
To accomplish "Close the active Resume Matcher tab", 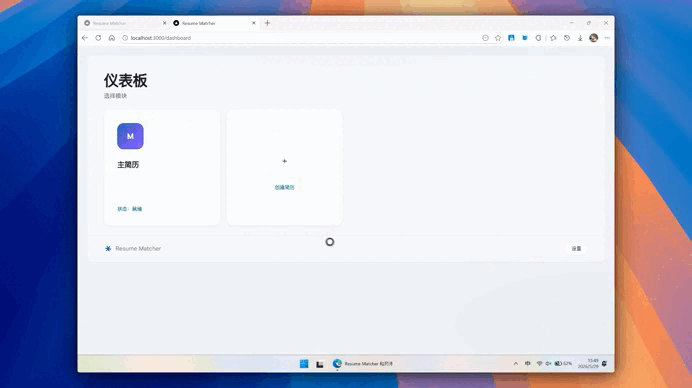I will click(254, 23).
